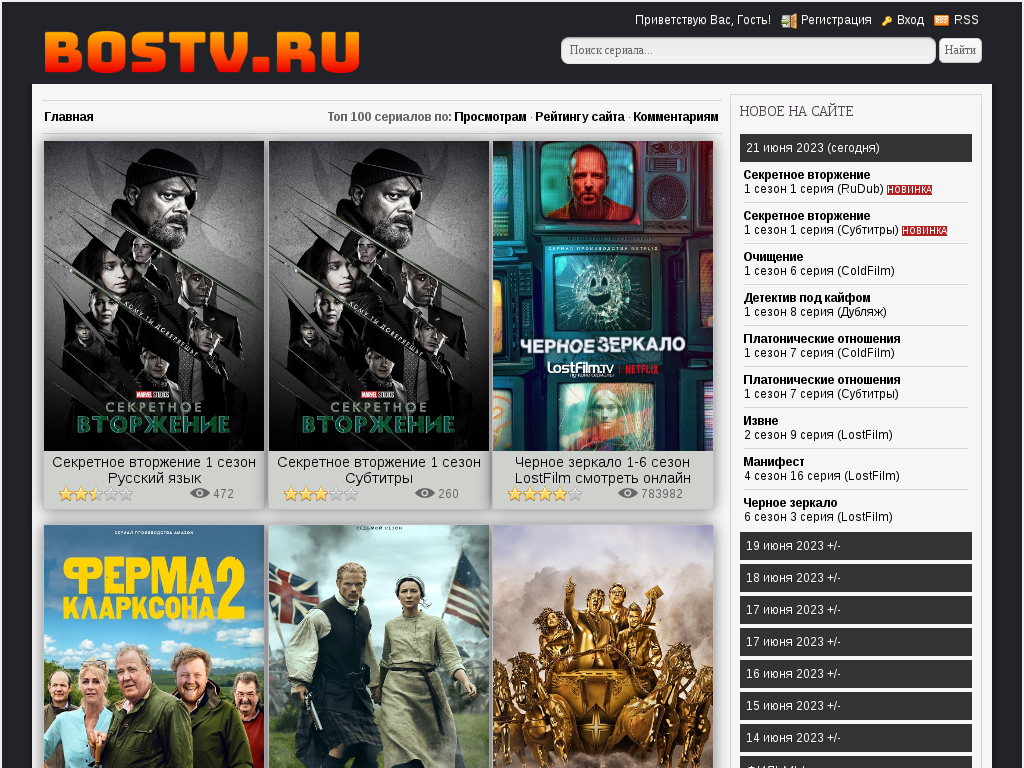Go to Главная in the navigation bar

pos(69,117)
